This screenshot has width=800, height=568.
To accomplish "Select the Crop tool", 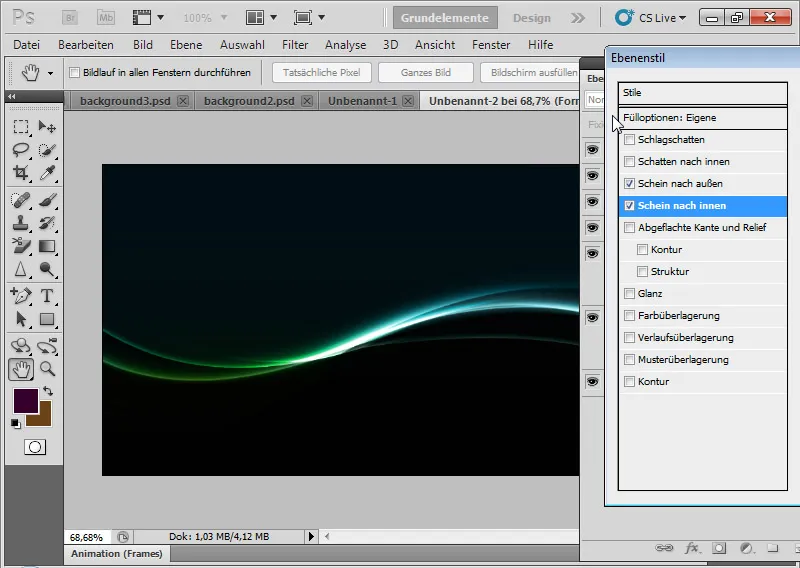I will (20, 172).
